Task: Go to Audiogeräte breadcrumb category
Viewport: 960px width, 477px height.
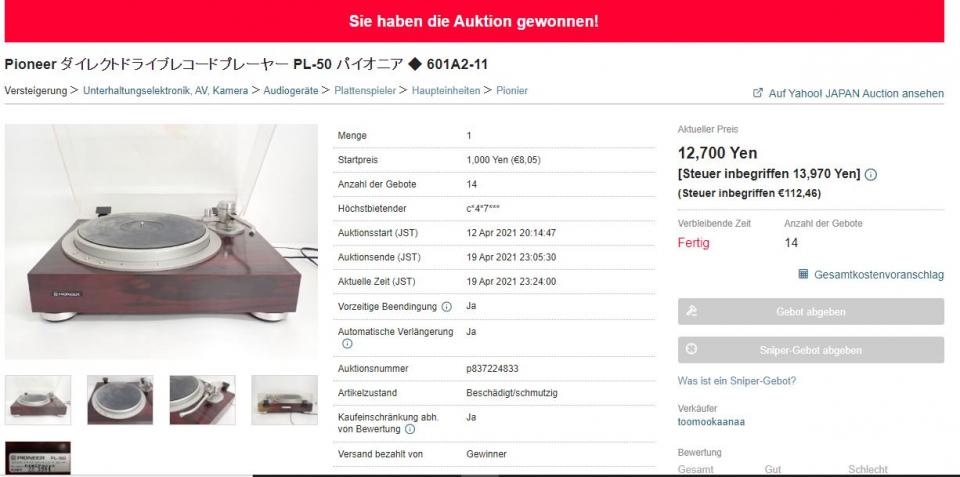Action: (x=291, y=91)
